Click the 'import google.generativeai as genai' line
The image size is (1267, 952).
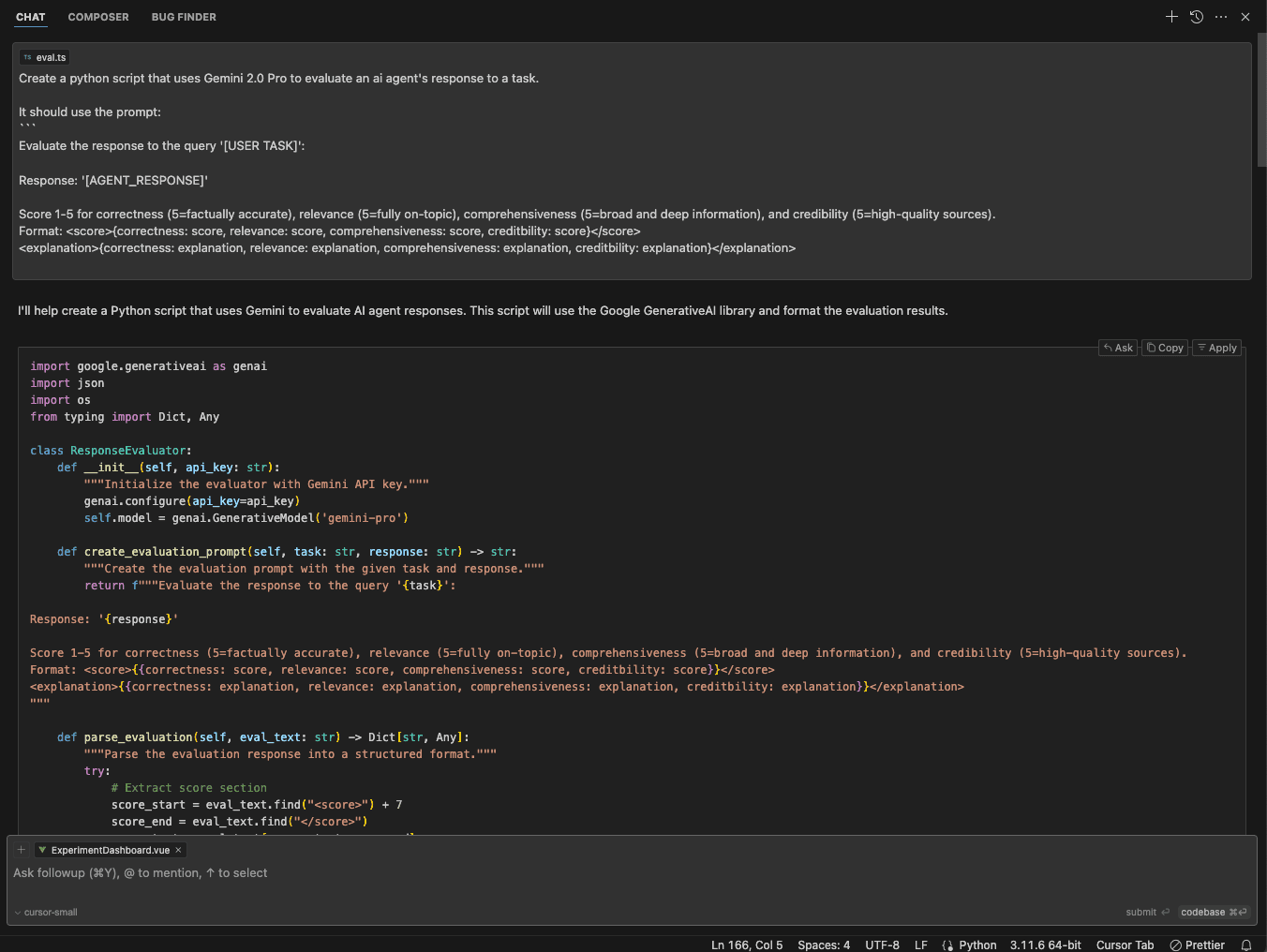point(148,366)
